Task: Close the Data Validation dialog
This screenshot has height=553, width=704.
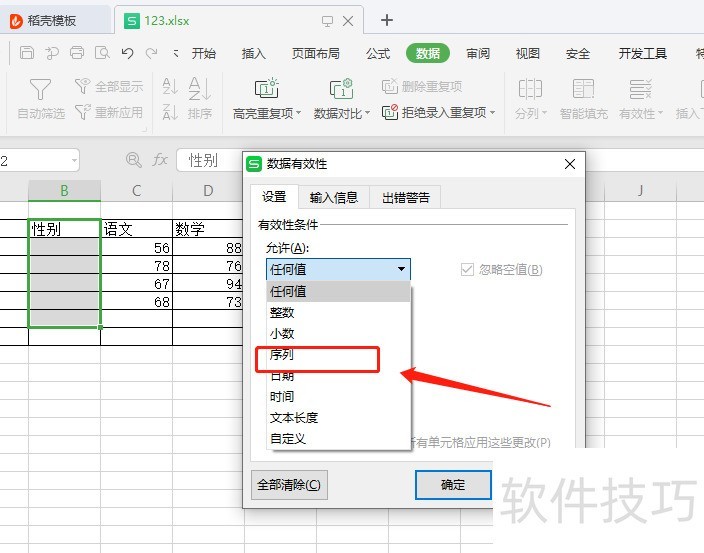Action: (x=570, y=164)
